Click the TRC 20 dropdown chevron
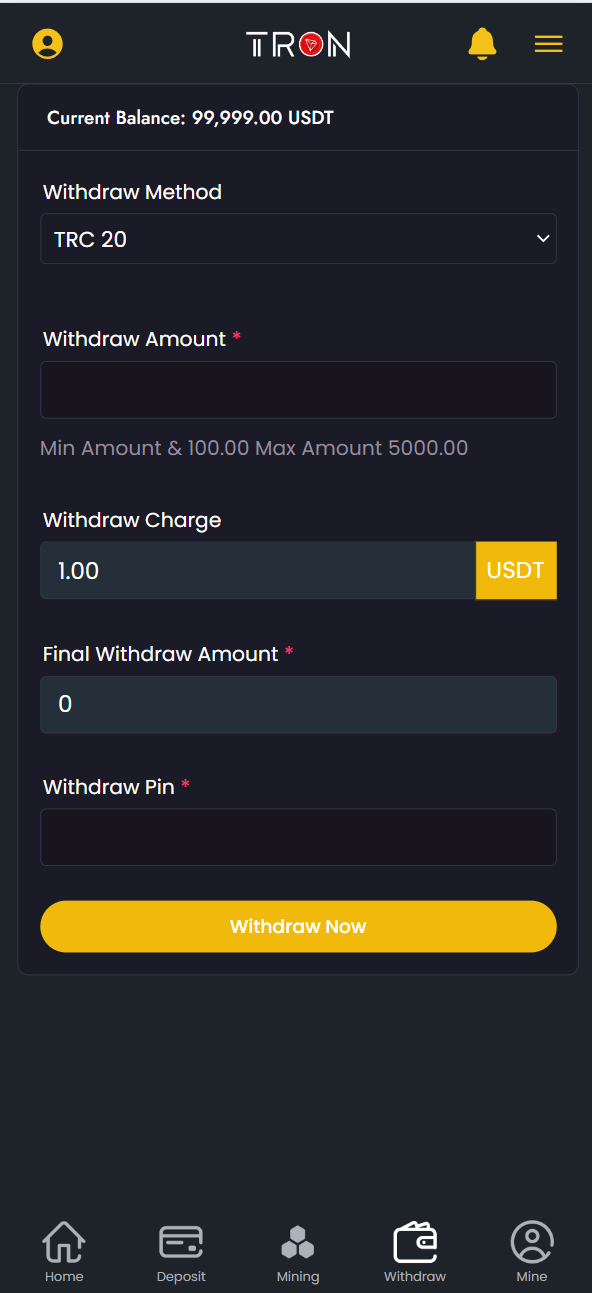Screen dimensions: 592x1293 543,239
